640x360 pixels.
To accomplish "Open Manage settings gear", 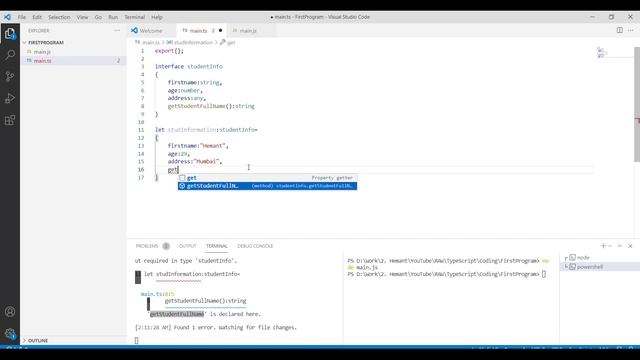I will [x=10, y=333].
